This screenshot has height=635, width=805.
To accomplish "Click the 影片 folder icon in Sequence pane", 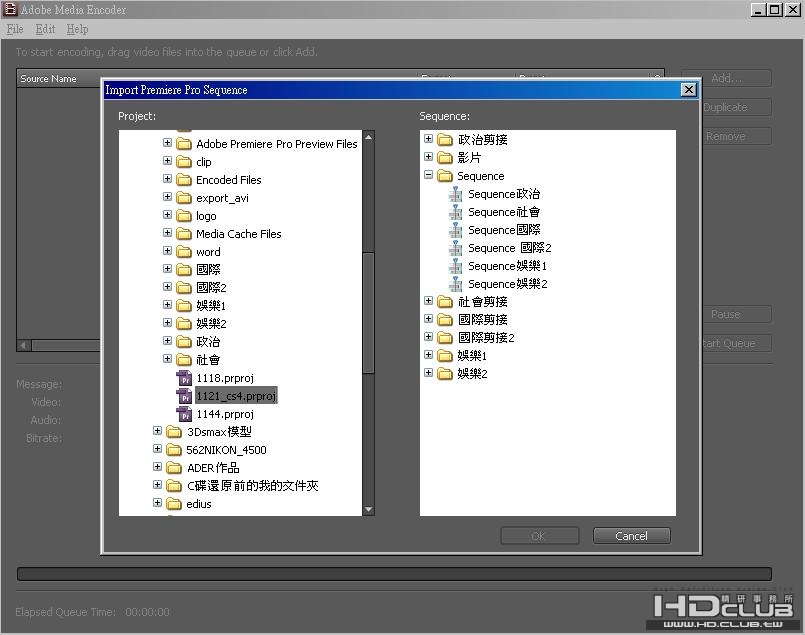I will [445, 158].
